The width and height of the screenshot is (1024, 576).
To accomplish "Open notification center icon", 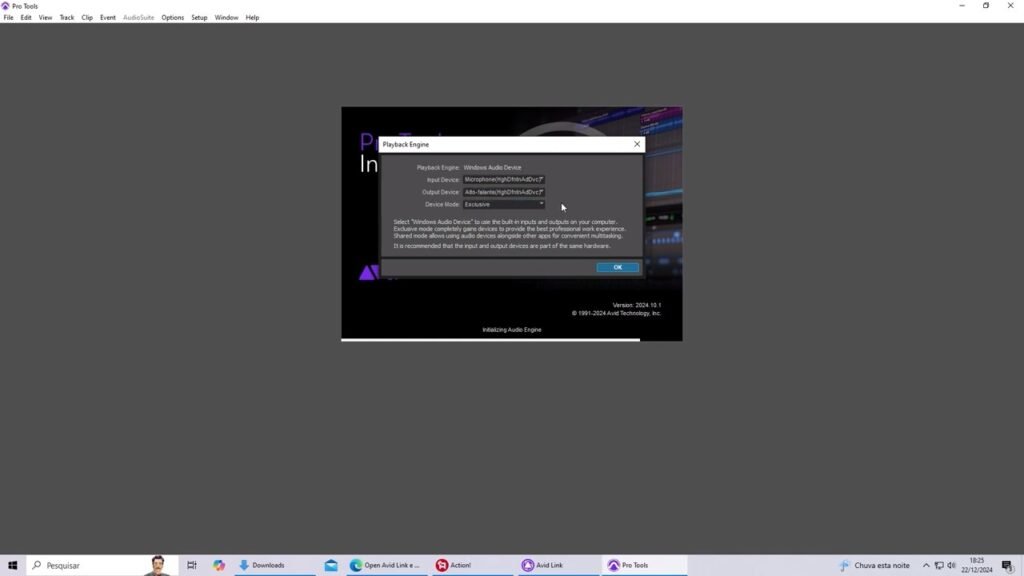I will click(1008, 565).
